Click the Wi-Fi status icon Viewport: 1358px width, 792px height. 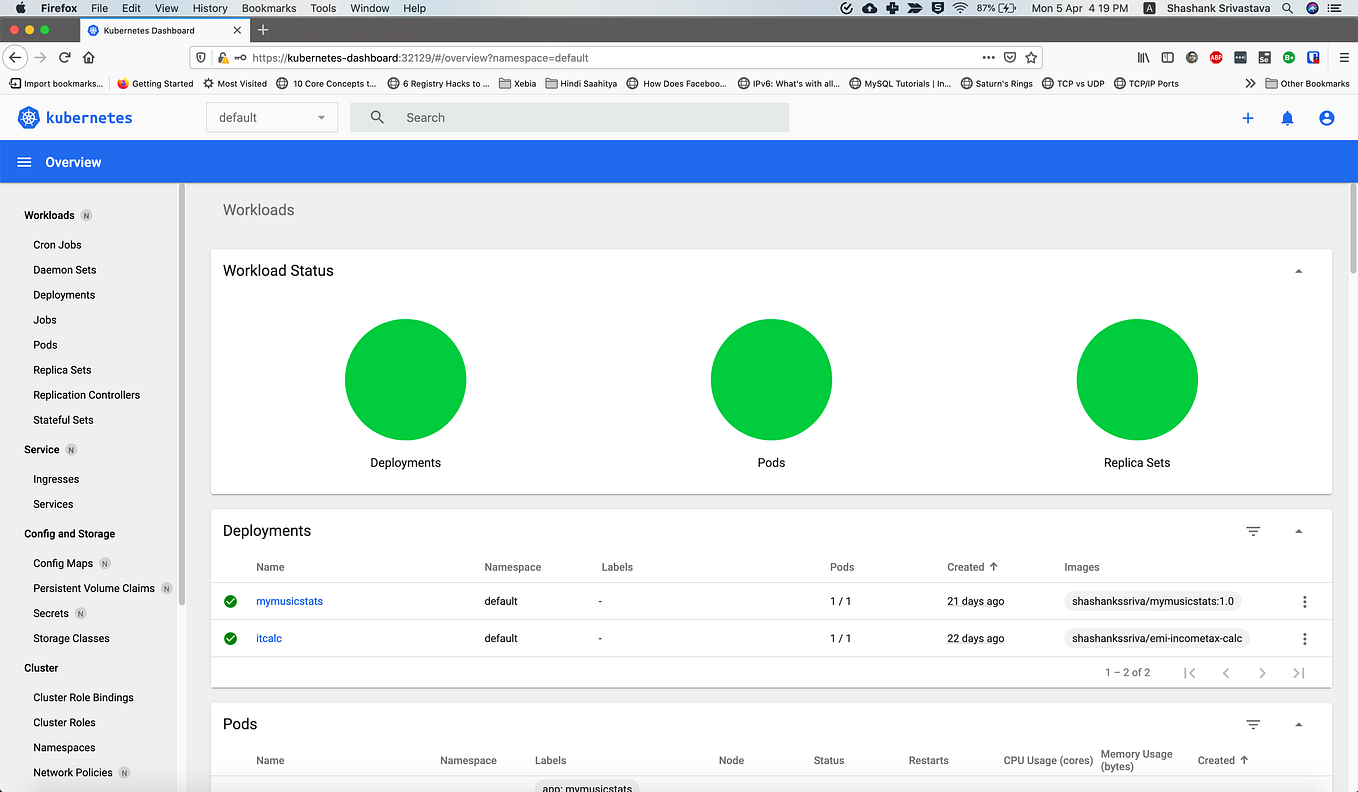960,8
